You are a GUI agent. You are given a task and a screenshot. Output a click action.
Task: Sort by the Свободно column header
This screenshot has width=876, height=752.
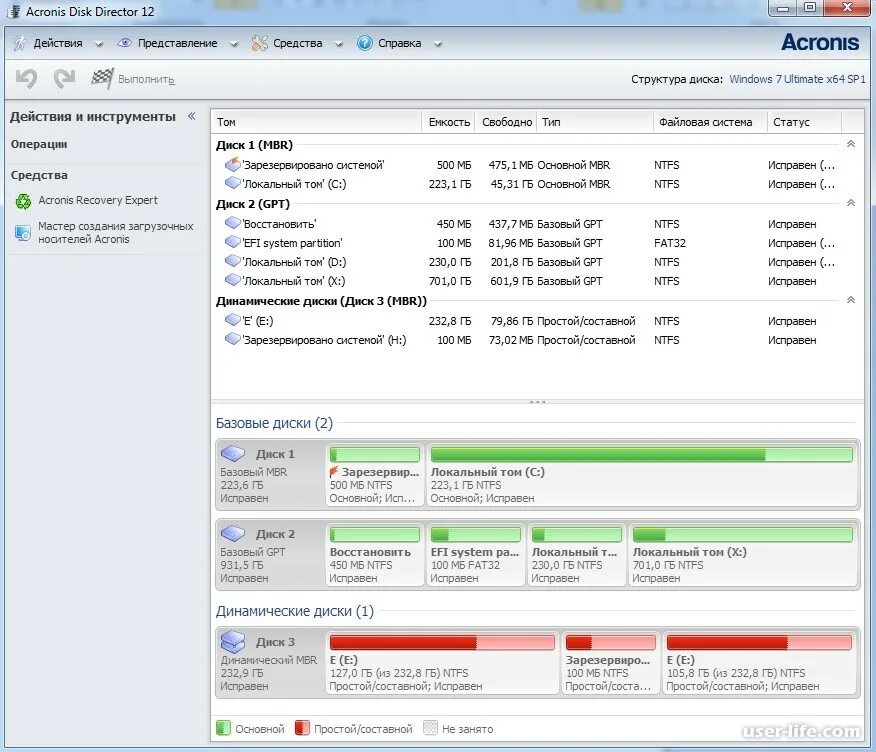click(506, 122)
